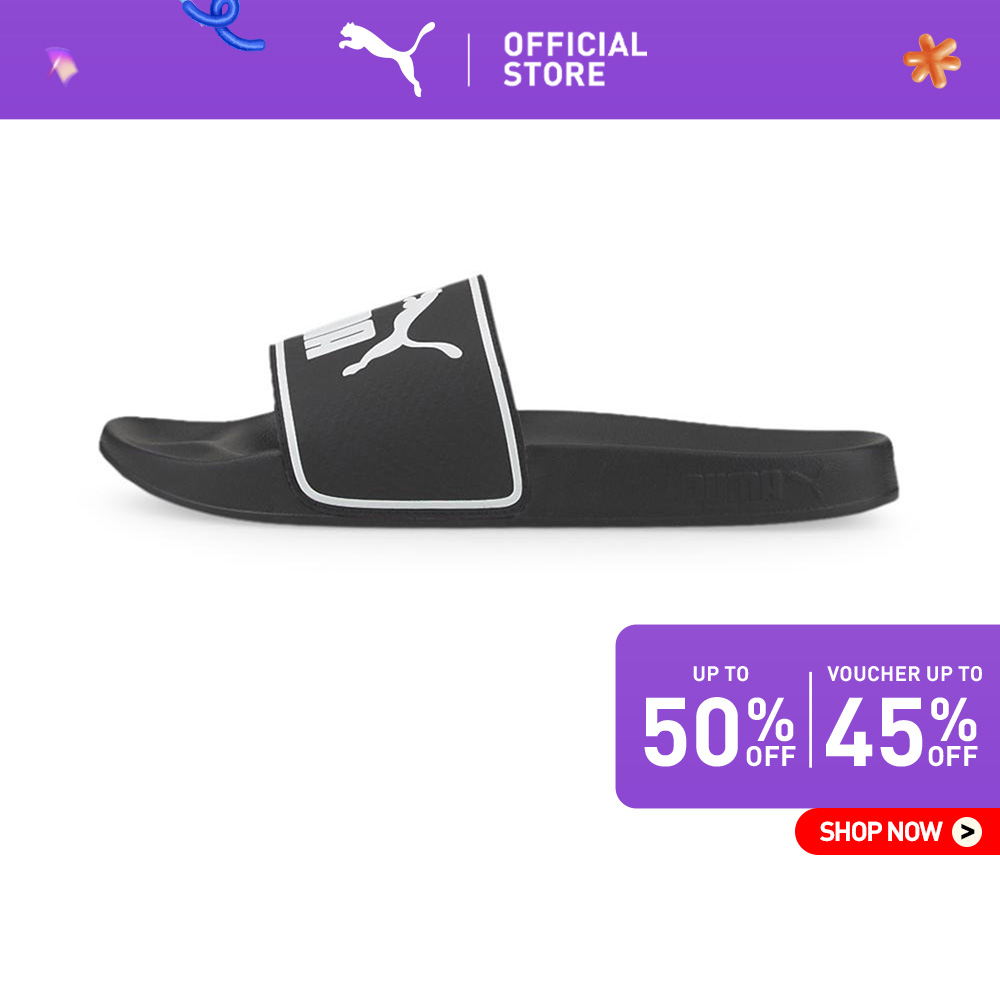
Task: Click the Voucher Up To 45% Off offer
Action: point(903,716)
